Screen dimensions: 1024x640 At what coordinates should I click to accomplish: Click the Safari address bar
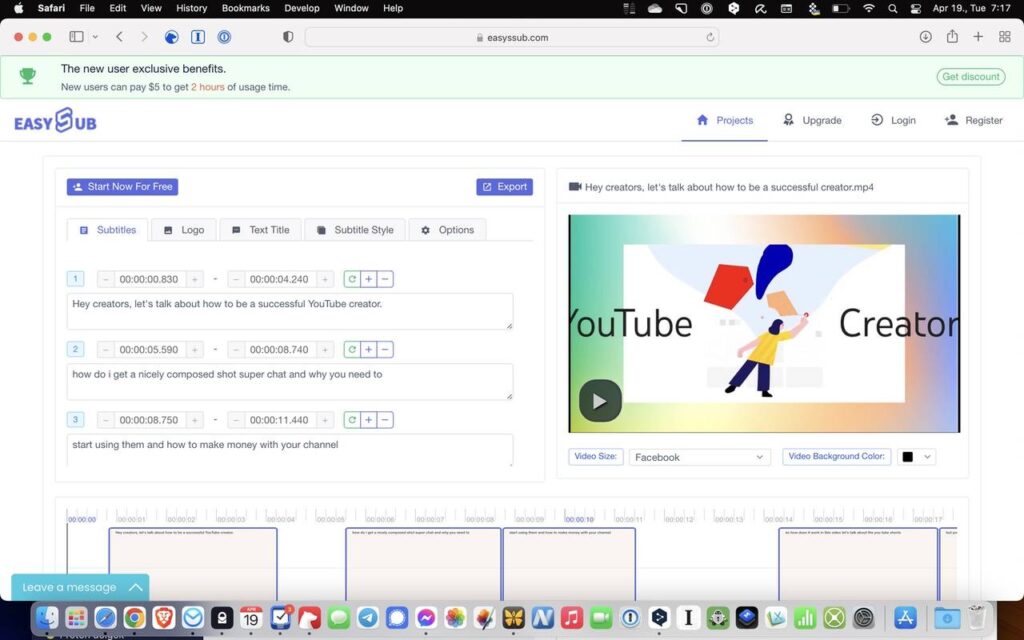coord(512,37)
